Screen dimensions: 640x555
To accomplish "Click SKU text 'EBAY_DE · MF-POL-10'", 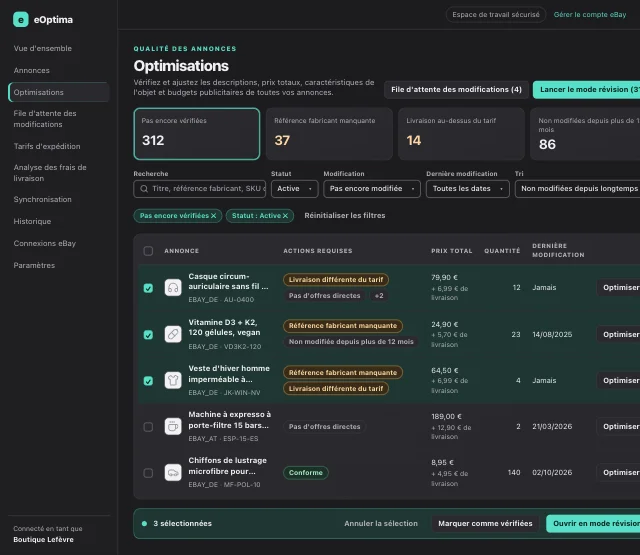I will click(x=224, y=484).
